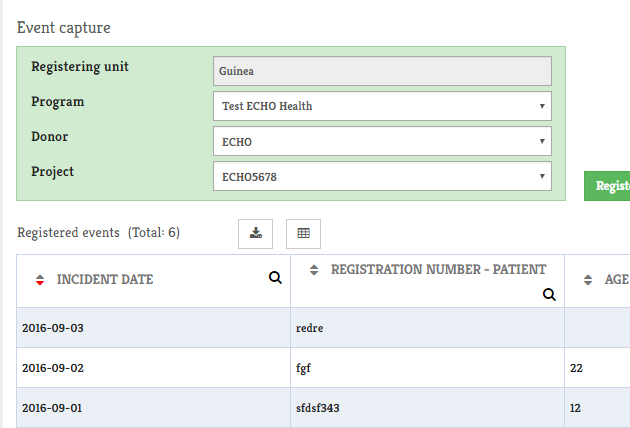Click the registration number cell 'sfdsf343'
The height and width of the screenshot is (428, 630).
click(320, 408)
